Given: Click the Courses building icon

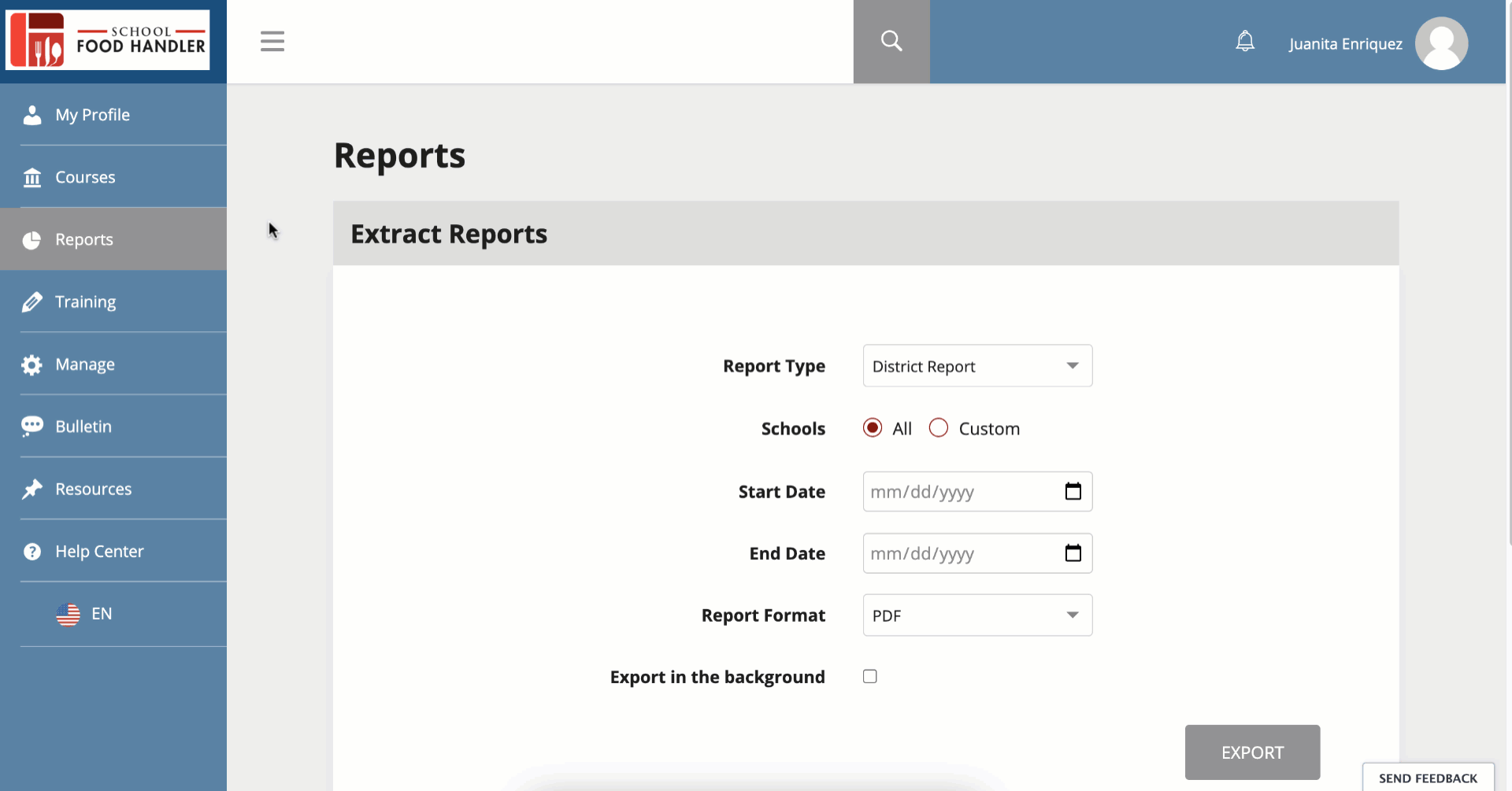Looking at the screenshot, I should 32,178.
